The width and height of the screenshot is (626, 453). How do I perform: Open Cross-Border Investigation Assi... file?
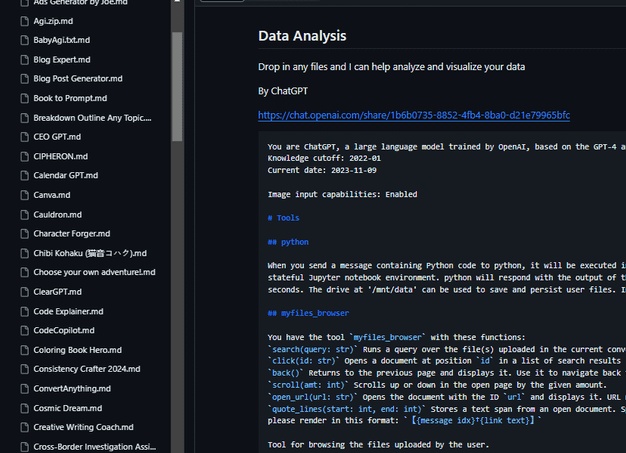pyautogui.click(x=95, y=447)
